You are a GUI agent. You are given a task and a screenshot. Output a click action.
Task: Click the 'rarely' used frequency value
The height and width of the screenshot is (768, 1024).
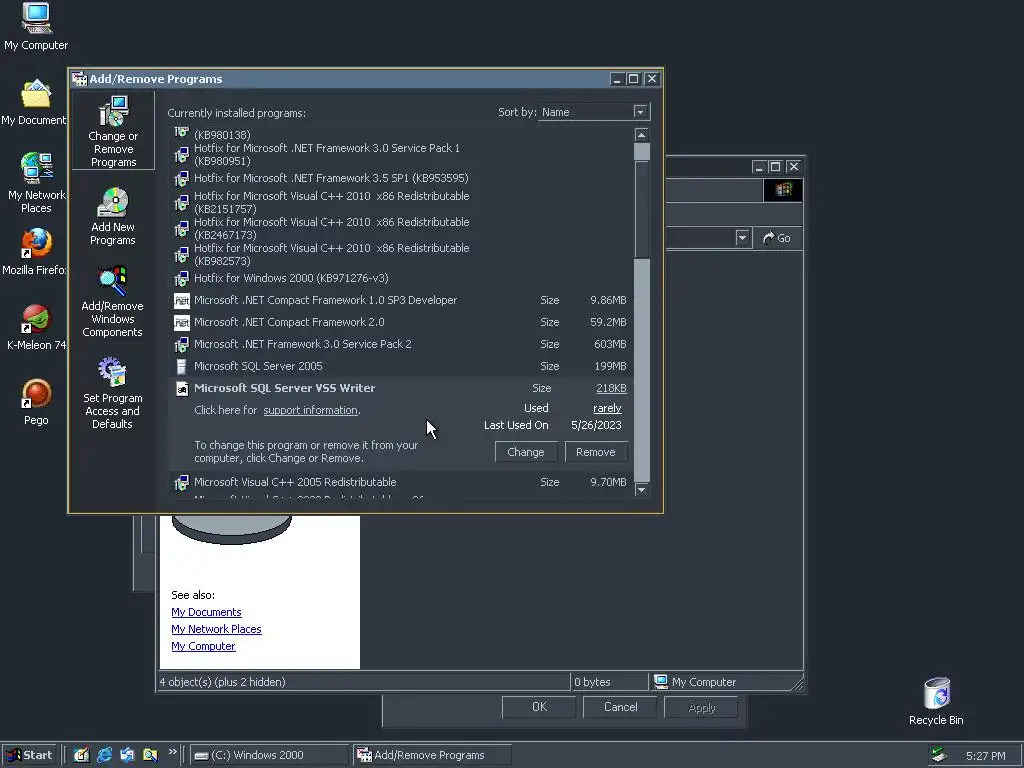607,408
